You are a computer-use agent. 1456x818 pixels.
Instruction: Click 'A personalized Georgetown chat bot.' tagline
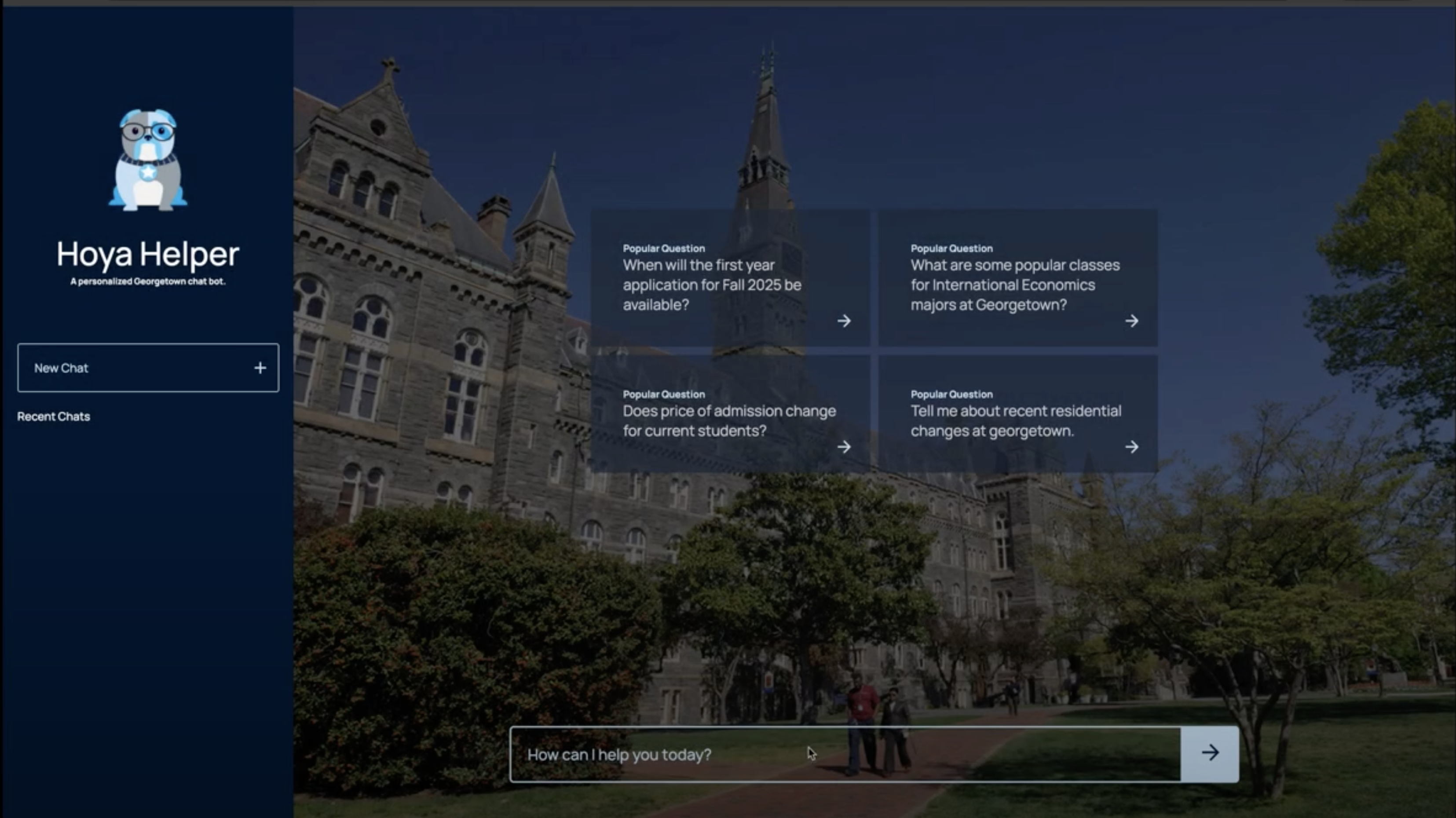click(x=148, y=281)
